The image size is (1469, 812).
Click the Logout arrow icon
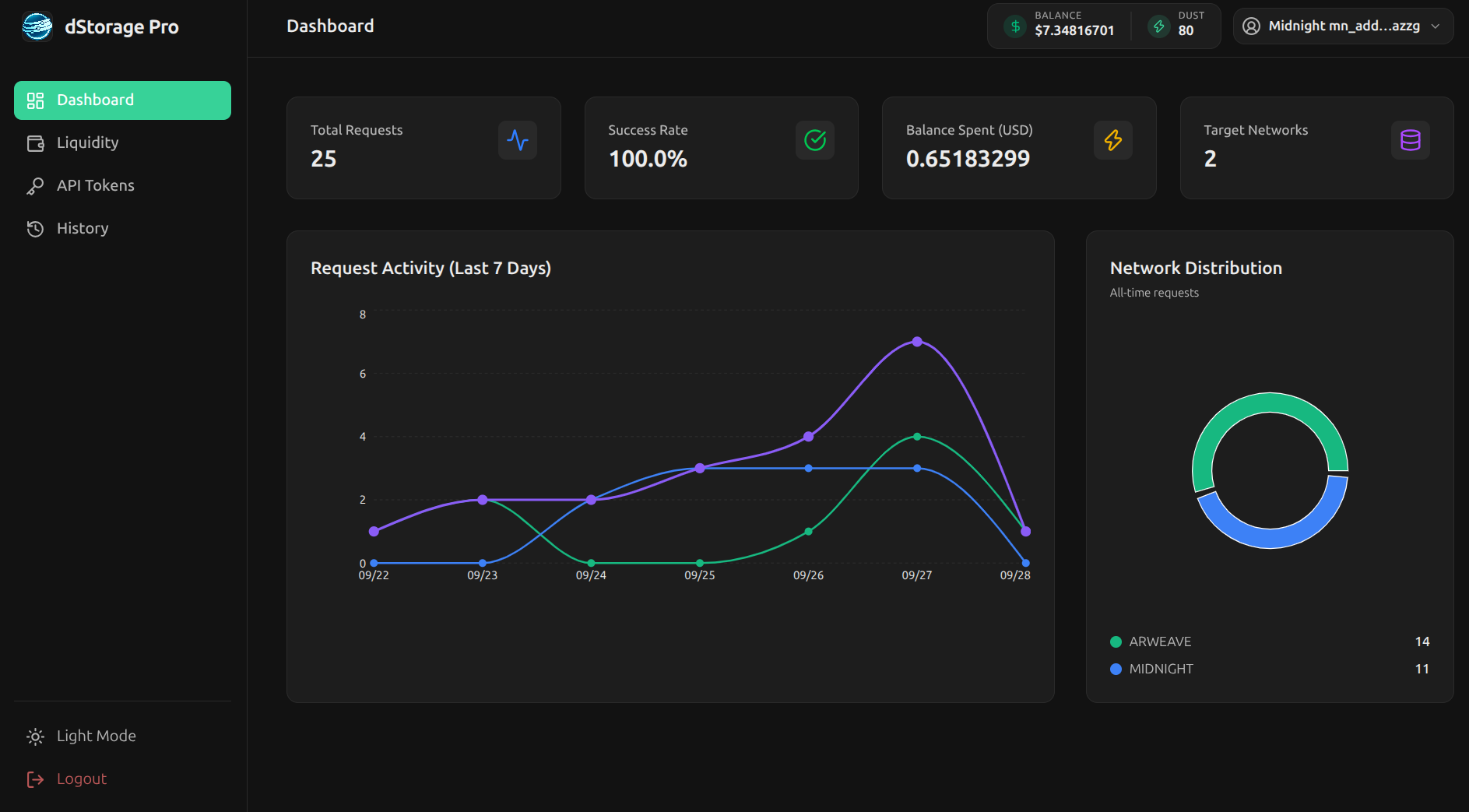(x=35, y=779)
